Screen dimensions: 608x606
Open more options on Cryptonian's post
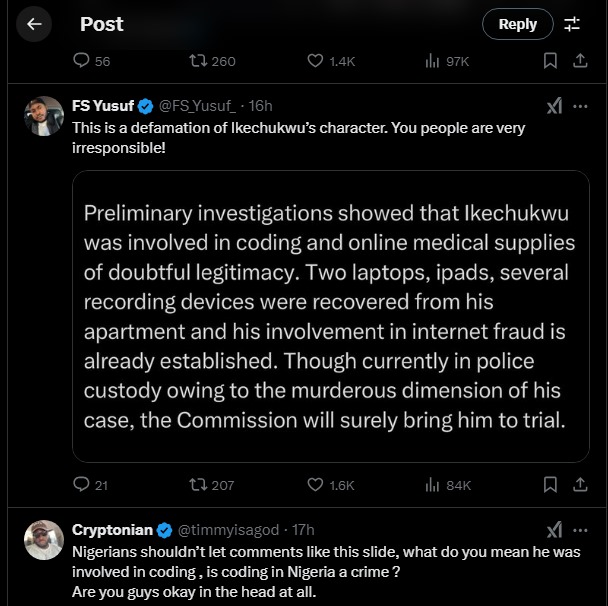(580, 529)
